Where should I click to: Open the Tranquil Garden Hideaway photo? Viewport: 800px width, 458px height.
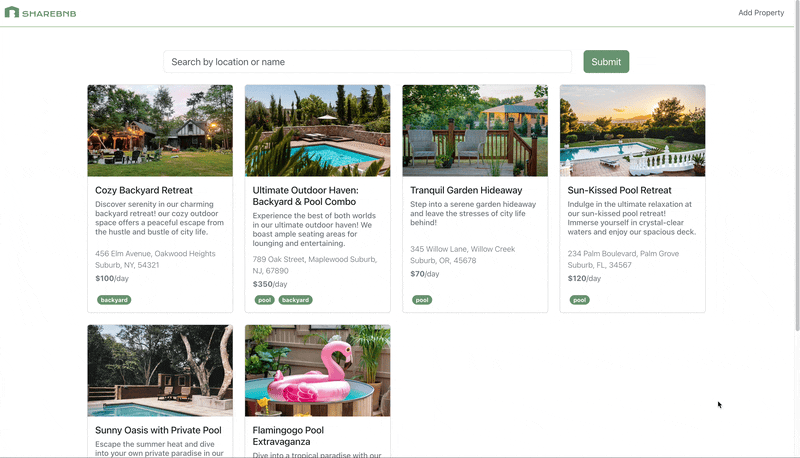click(x=475, y=130)
